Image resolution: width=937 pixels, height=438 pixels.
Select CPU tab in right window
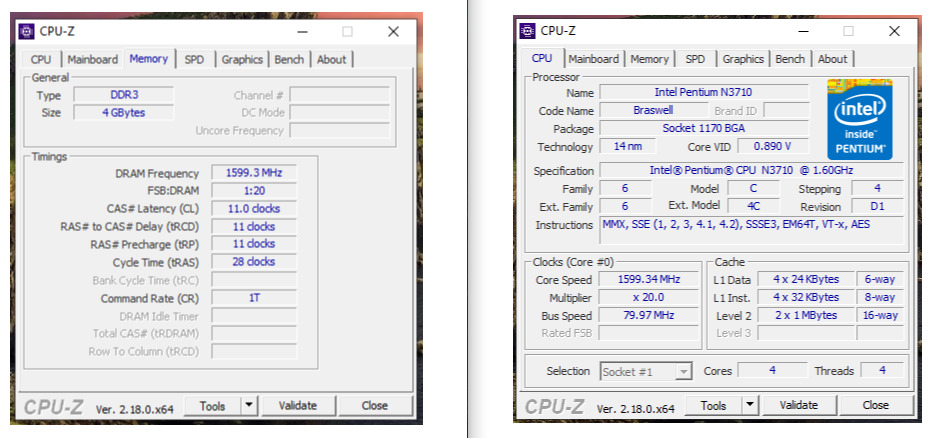click(542, 58)
